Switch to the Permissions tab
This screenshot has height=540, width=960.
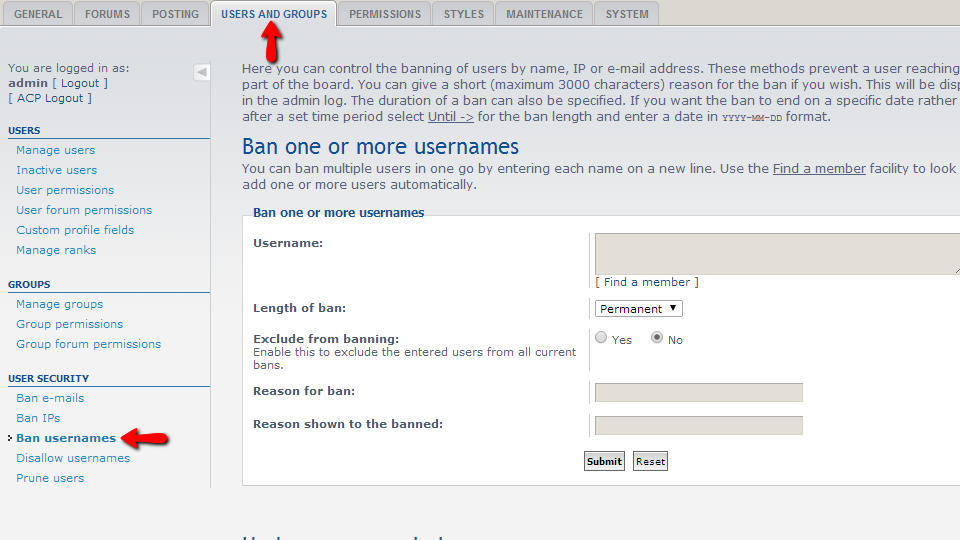[x=384, y=14]
